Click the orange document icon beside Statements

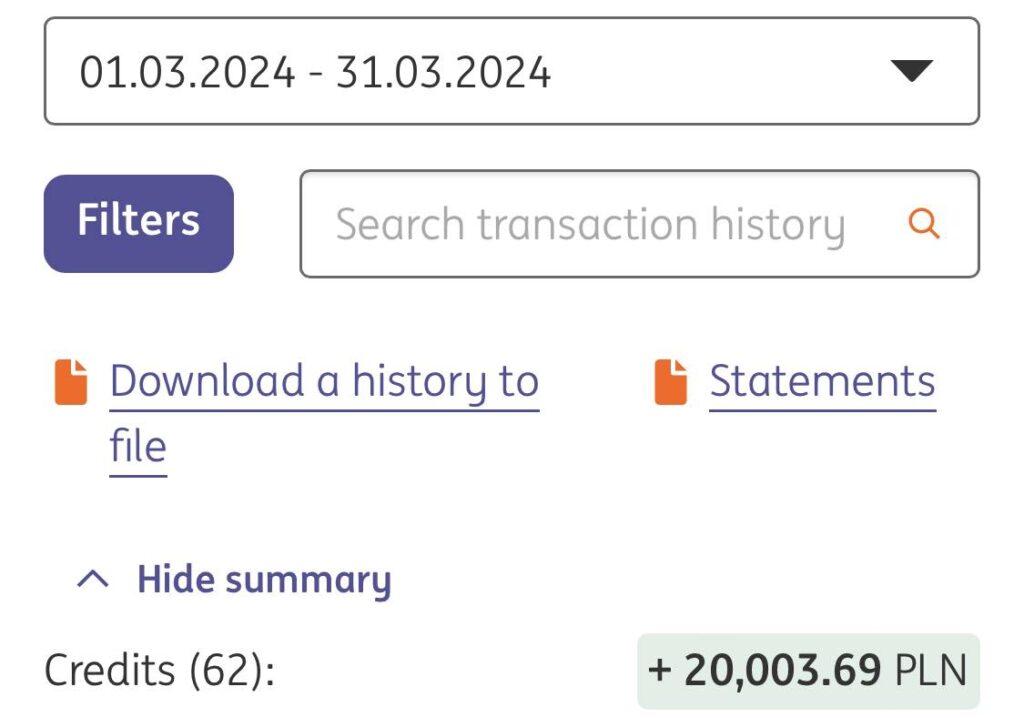pos(671,383)
